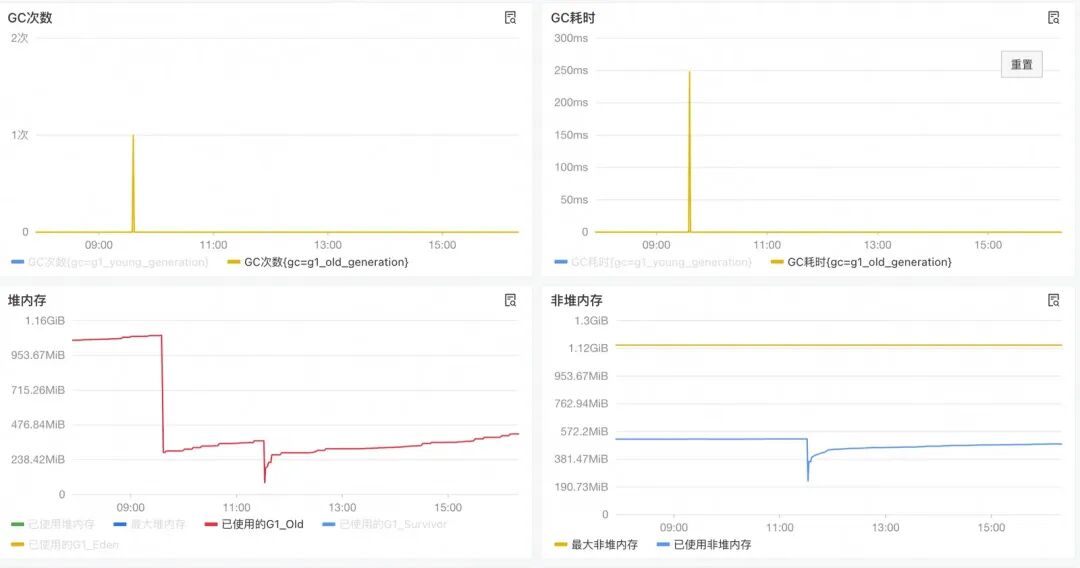1080x568 pixels.
Task: Click the dip in 已使用非堆内存 line
Action: (808, 479)
